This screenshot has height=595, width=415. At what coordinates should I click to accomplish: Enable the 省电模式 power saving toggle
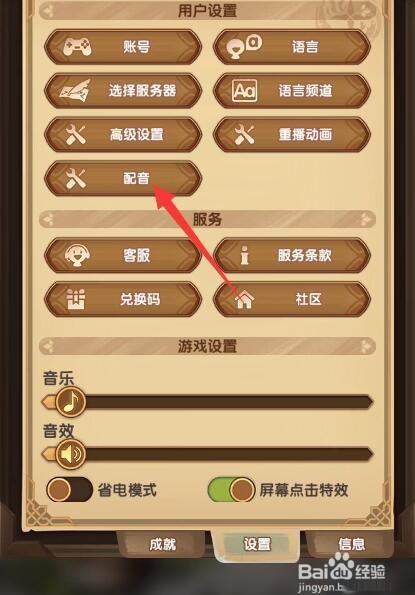coord(69,490)
